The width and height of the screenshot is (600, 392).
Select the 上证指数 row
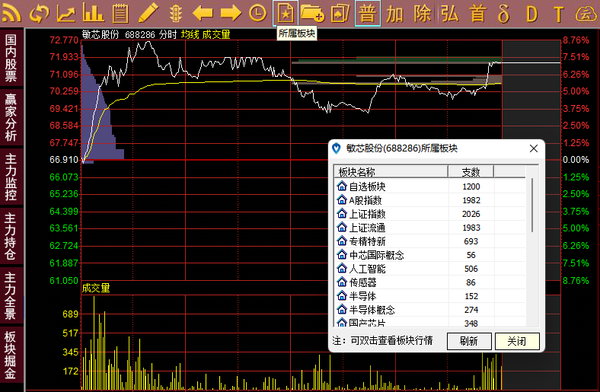(x=430, y=214)
